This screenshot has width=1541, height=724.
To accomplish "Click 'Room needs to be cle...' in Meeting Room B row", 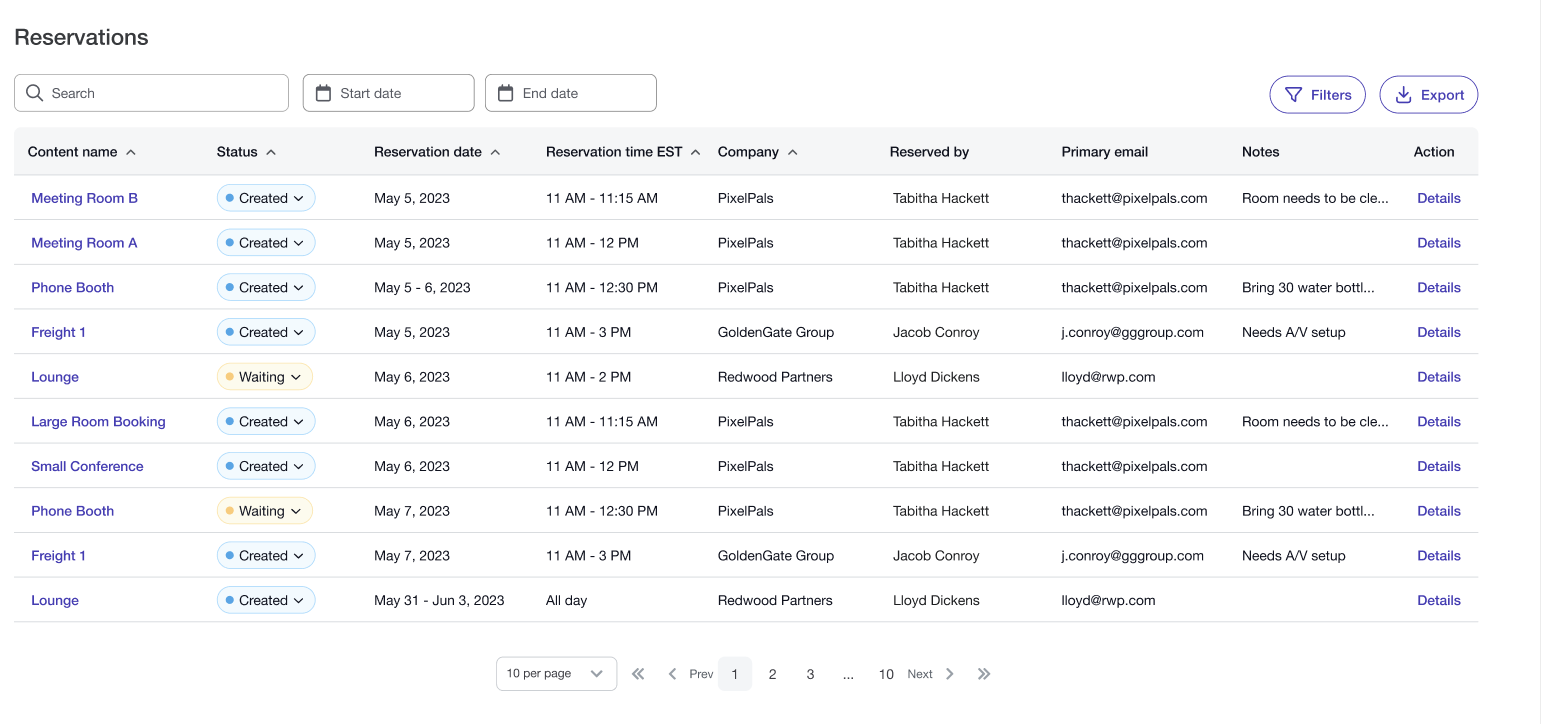I will click(x=1315, y=198).
